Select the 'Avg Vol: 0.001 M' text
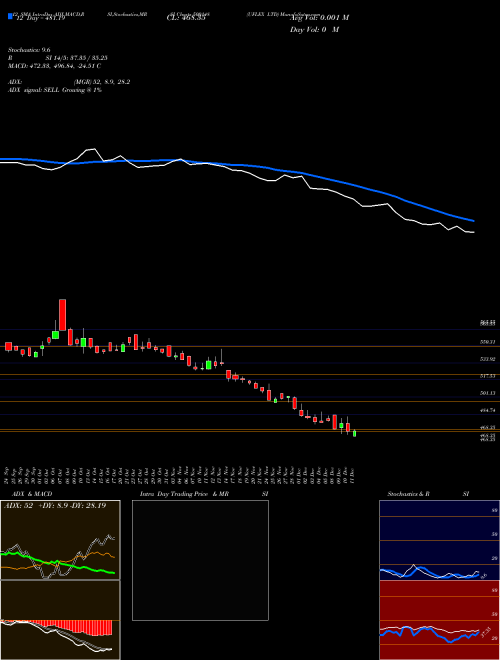This screenshot has width=500, height=660. tap(319, 18)
